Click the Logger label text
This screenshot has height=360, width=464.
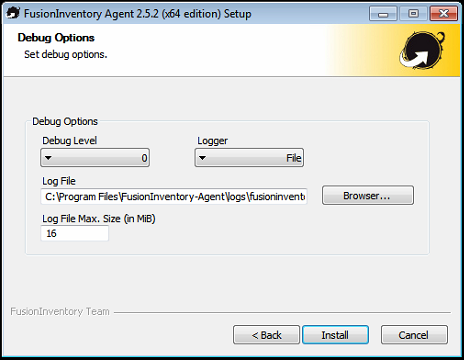pos(212,141)
